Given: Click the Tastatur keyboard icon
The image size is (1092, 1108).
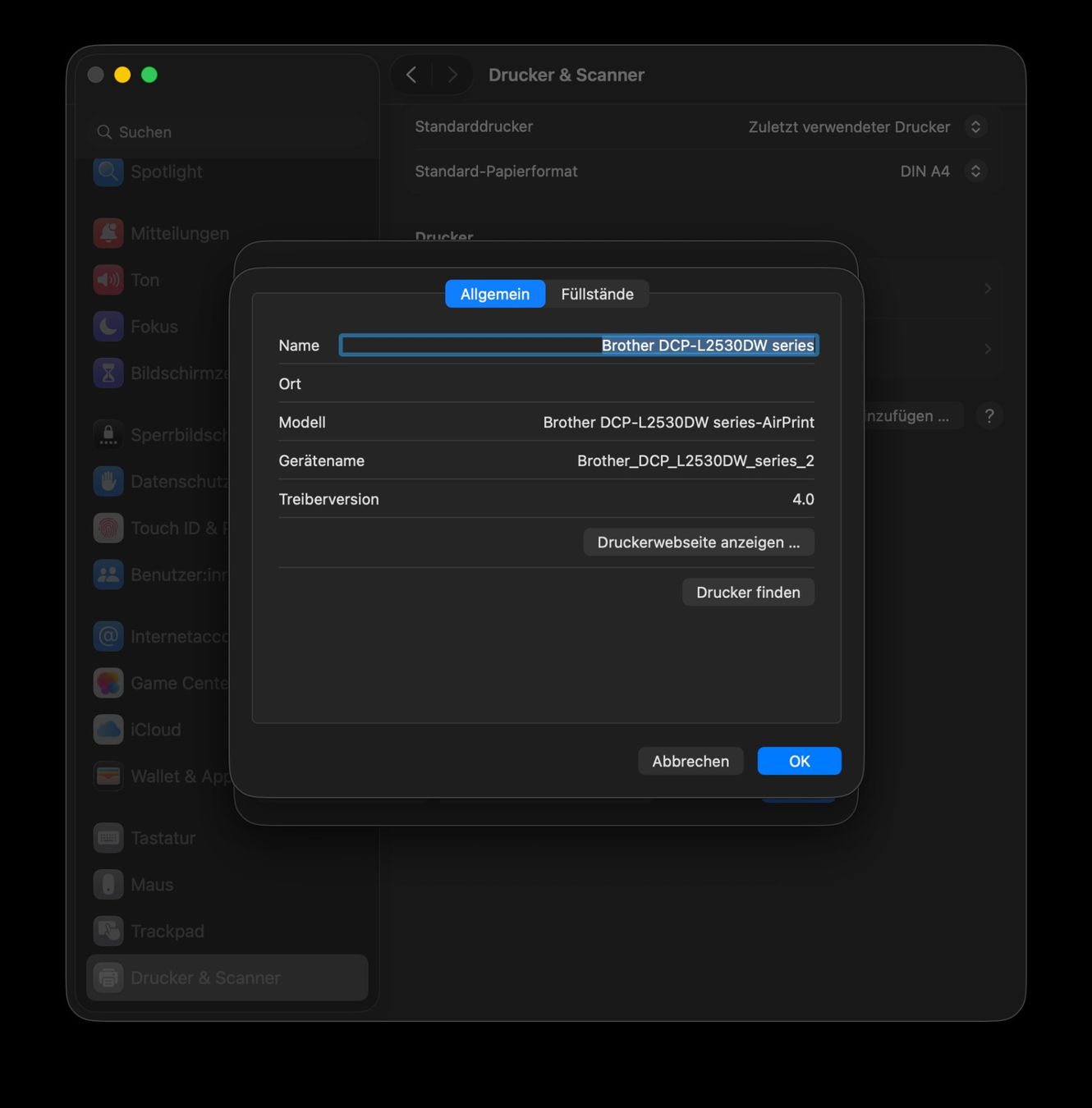Looking at the screenshot, I should [108, 838].
